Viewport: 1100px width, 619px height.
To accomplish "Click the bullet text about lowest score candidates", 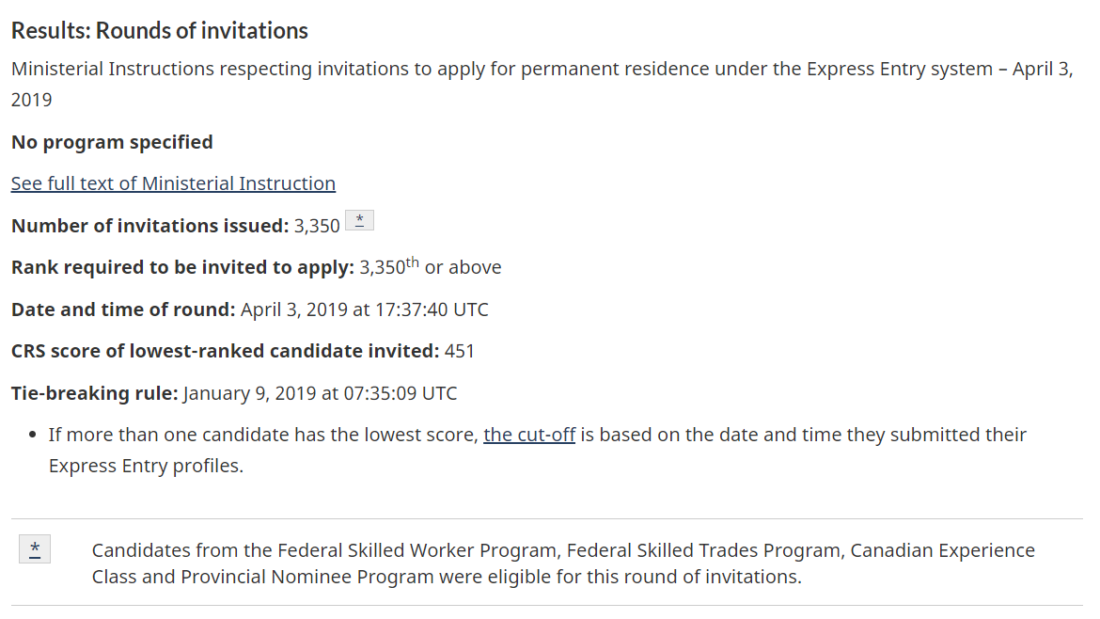I will coord(537,450).
